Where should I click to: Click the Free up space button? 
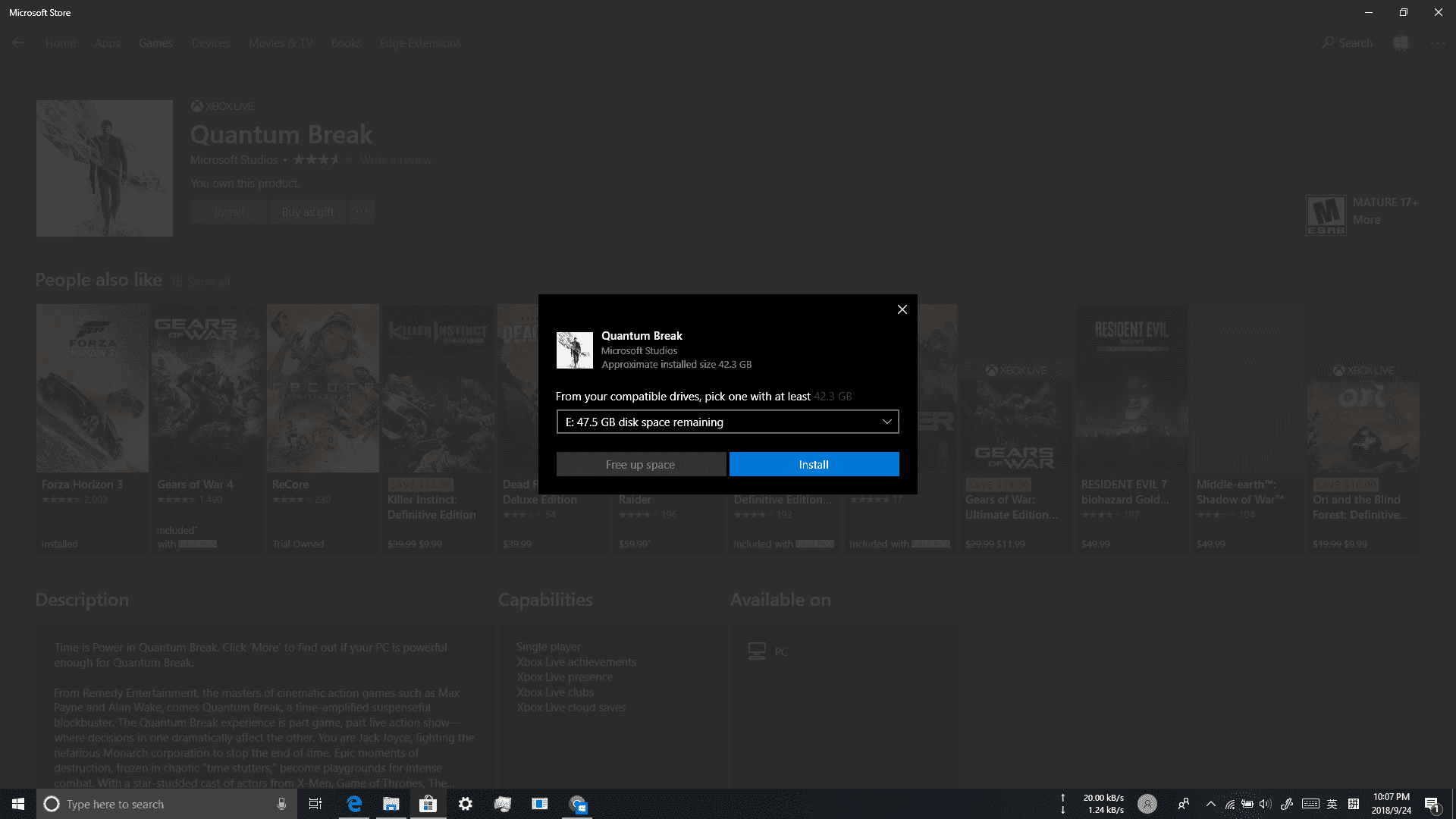(641, 464)
